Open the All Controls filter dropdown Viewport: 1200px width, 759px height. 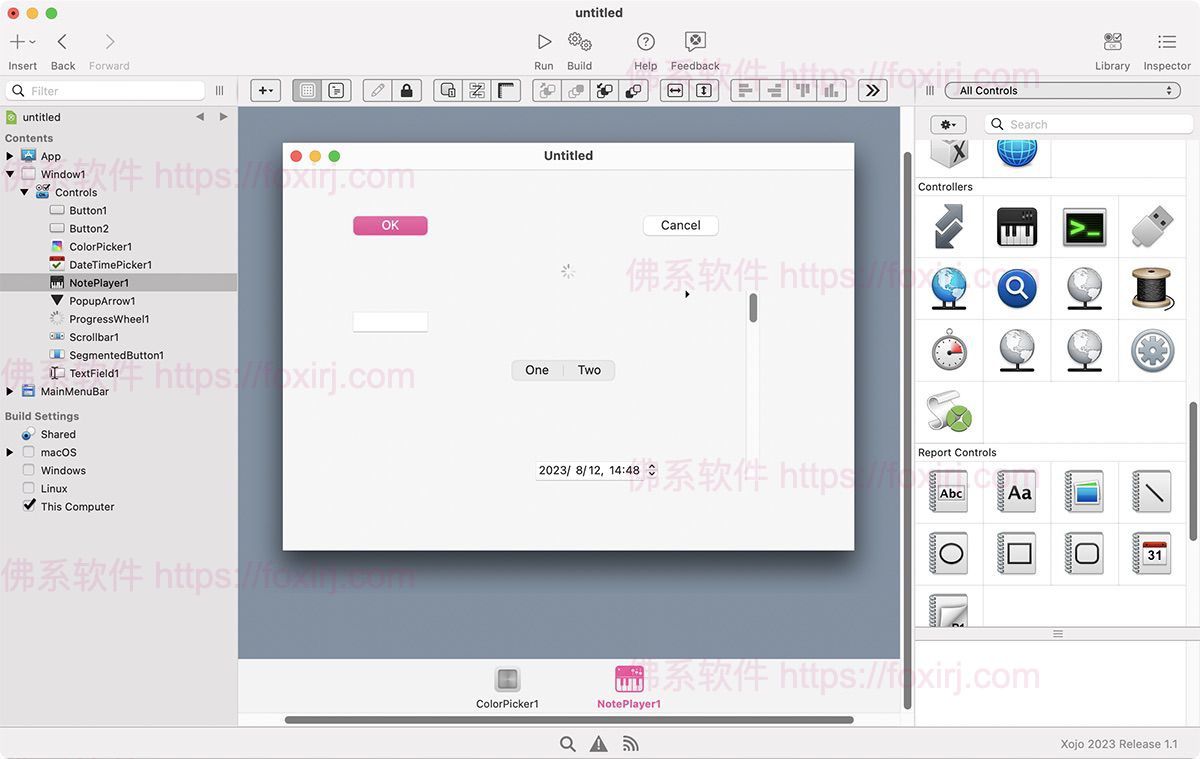pyautogui.click(x=1063, y=89)
